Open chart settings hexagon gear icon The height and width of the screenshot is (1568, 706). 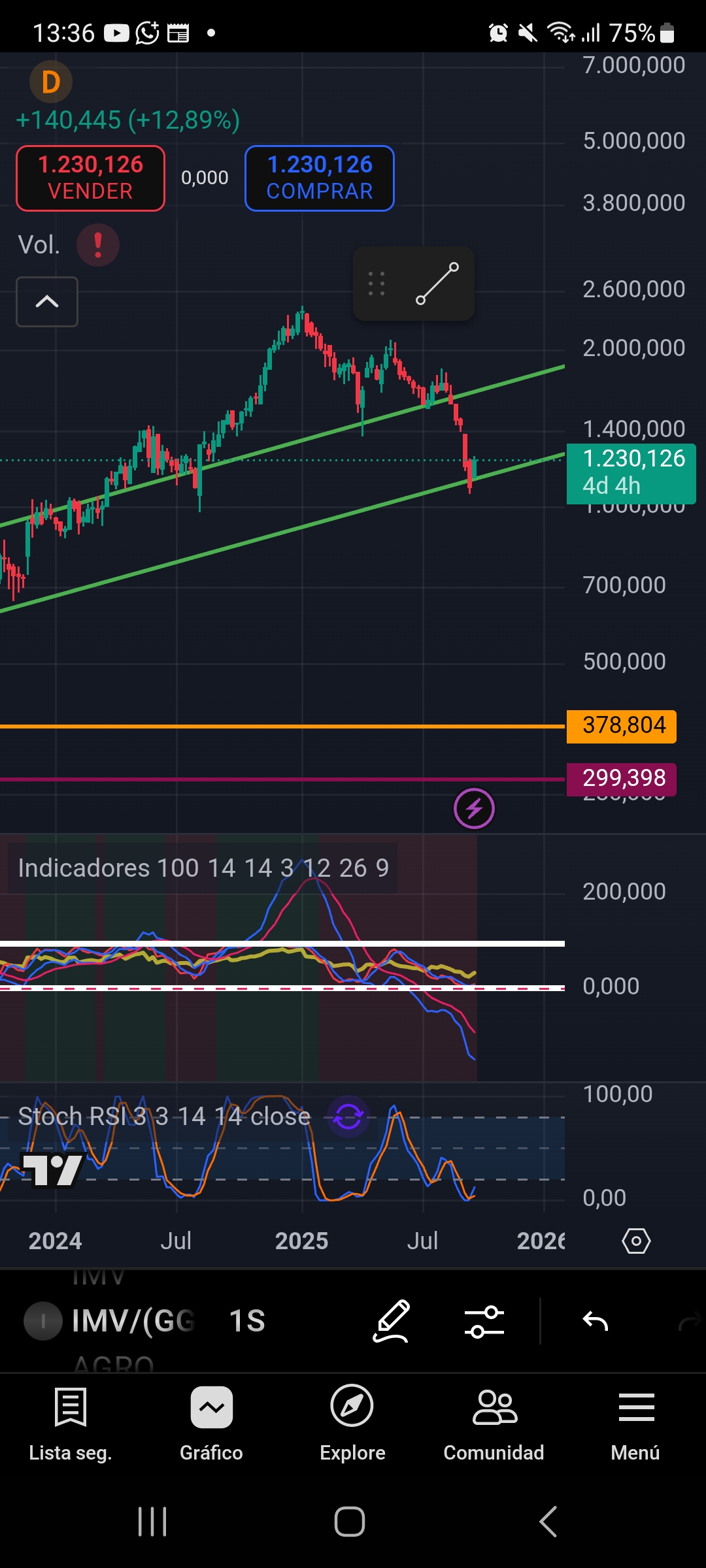click(636, 1241)
